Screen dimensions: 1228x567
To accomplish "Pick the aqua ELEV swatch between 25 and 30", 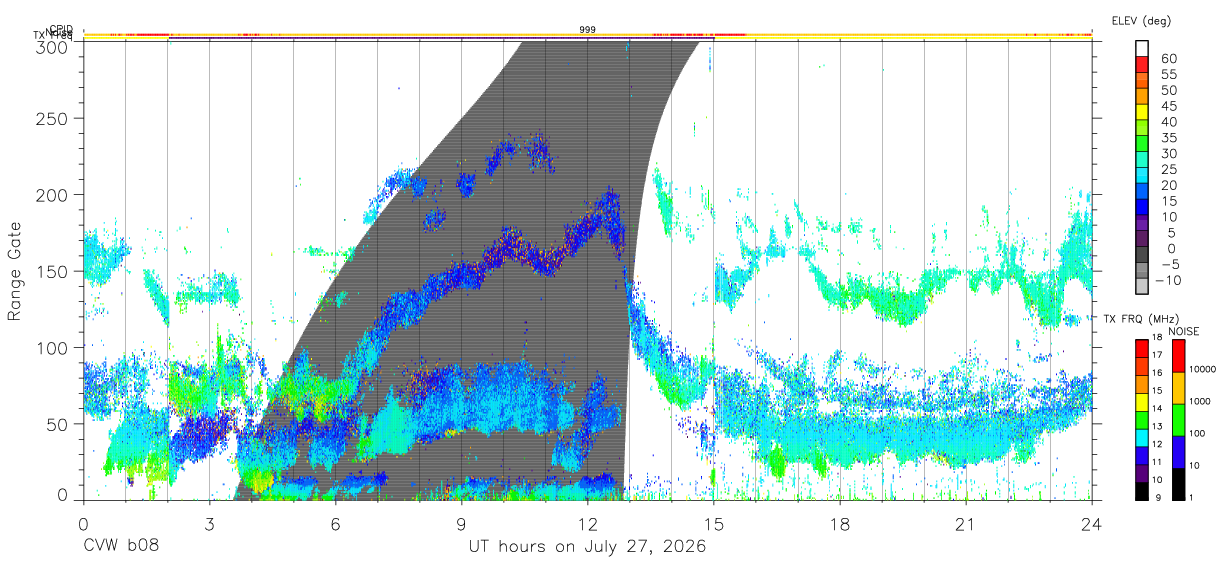I will 1142,159.
